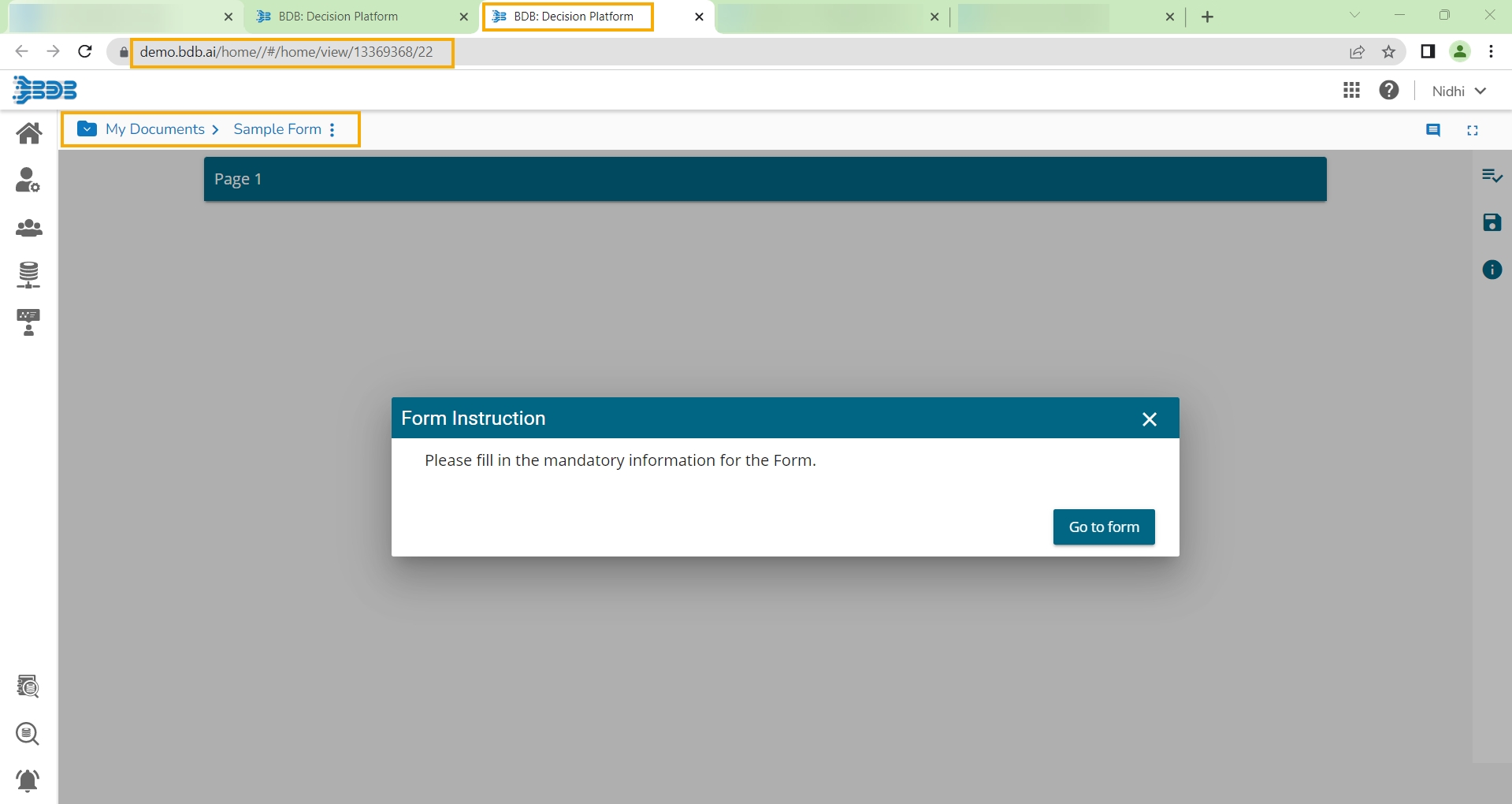This screenshot has height=804, width=1512.
Task: Click the browser reload button
Action: 85,52
